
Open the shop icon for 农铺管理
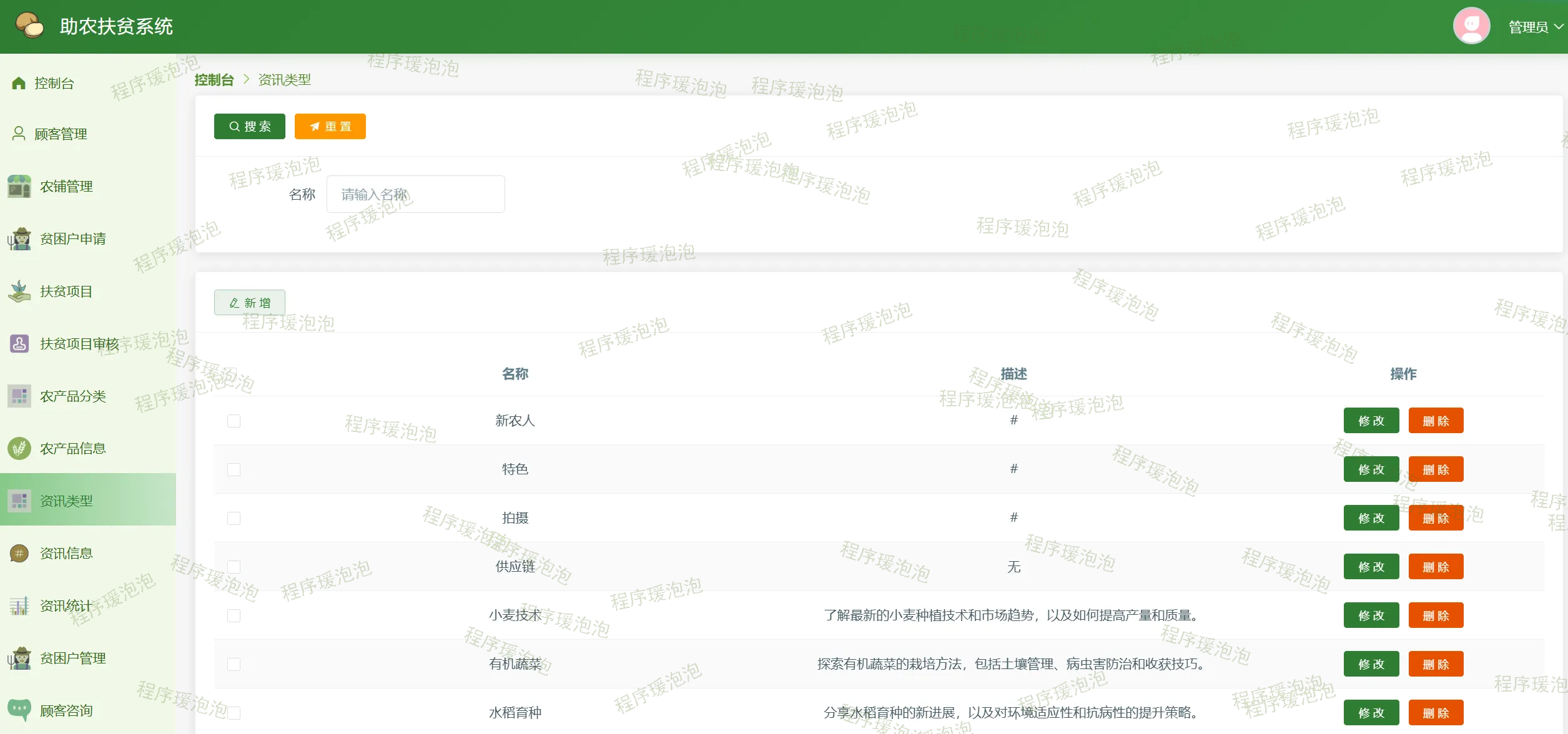19,186
